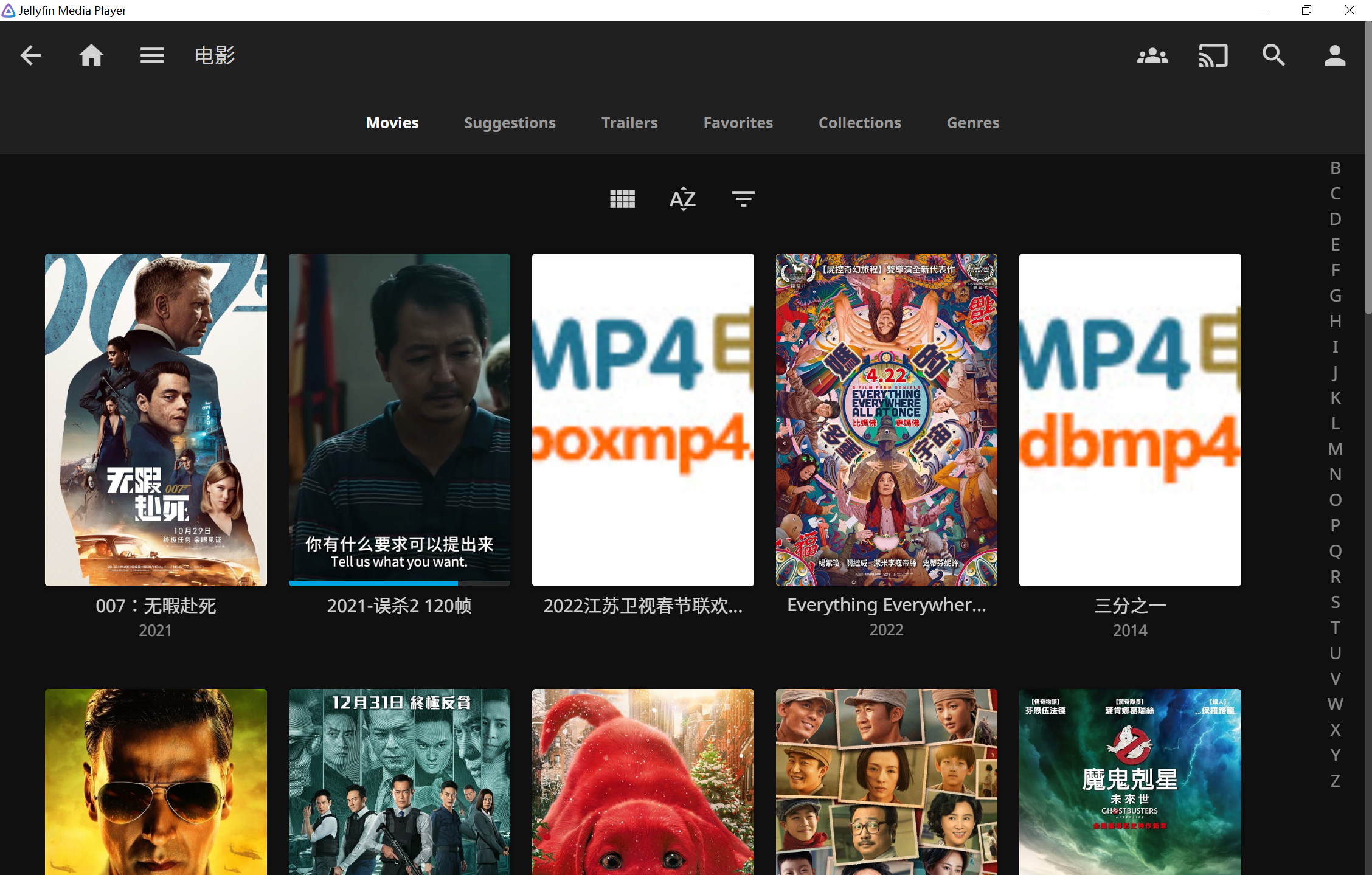Click the 三分之一 title link
The width and height of the screenshot is (1372, 875).
tap(1130, 606)
